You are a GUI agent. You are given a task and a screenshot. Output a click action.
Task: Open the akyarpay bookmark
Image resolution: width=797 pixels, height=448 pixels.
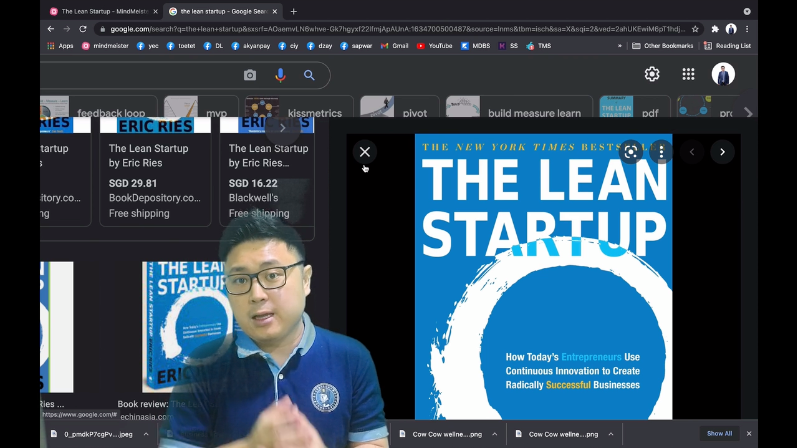click(251, 46)
